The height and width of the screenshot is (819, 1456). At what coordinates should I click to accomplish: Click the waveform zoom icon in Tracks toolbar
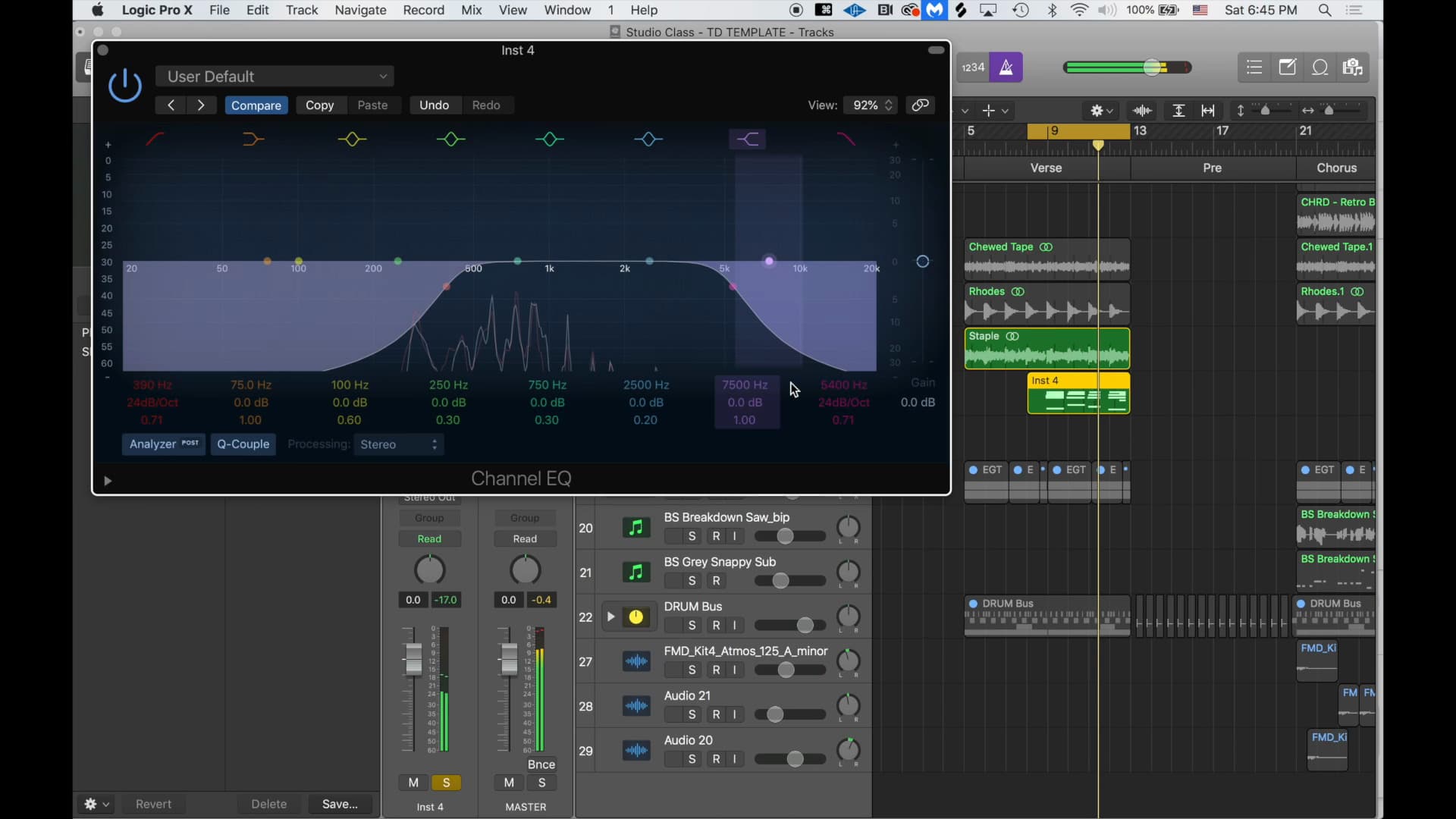pyautogui.click(x=1142, y=111)
